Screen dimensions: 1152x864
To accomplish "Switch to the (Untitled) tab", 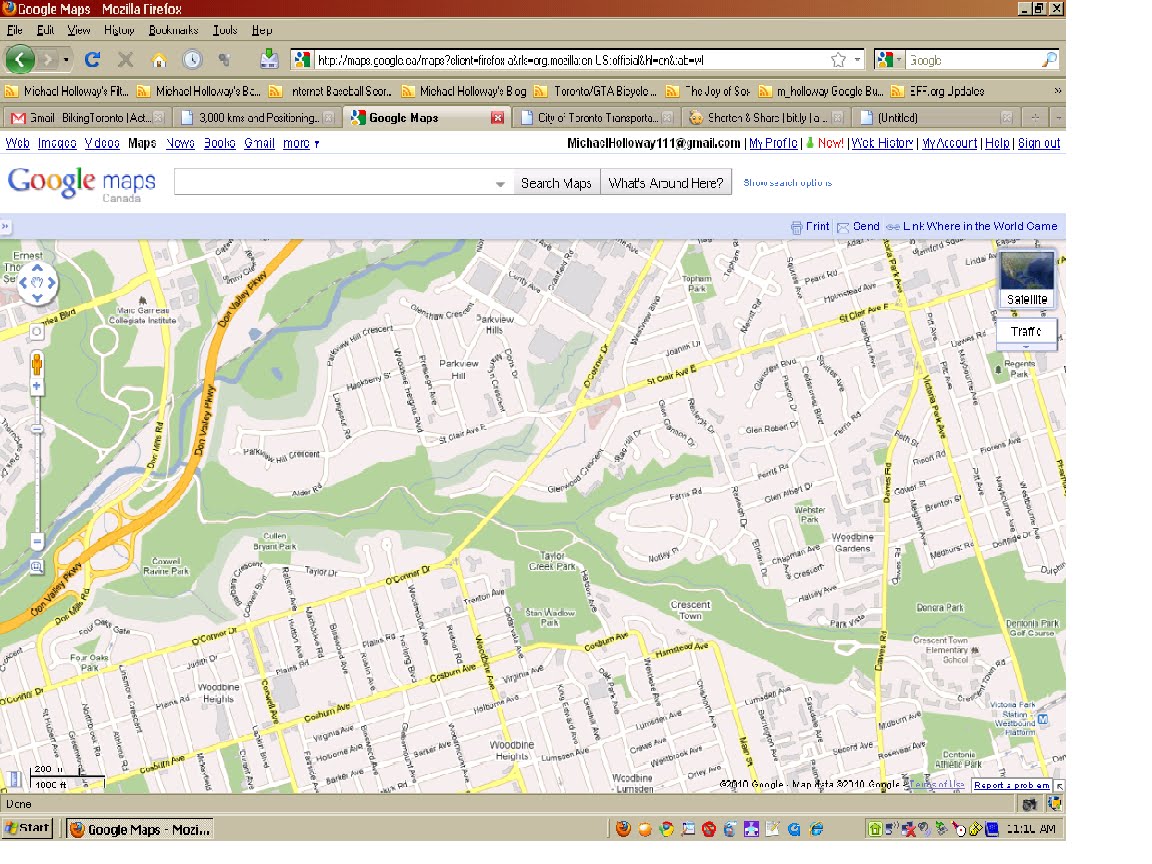I will (x=934, y=118).
